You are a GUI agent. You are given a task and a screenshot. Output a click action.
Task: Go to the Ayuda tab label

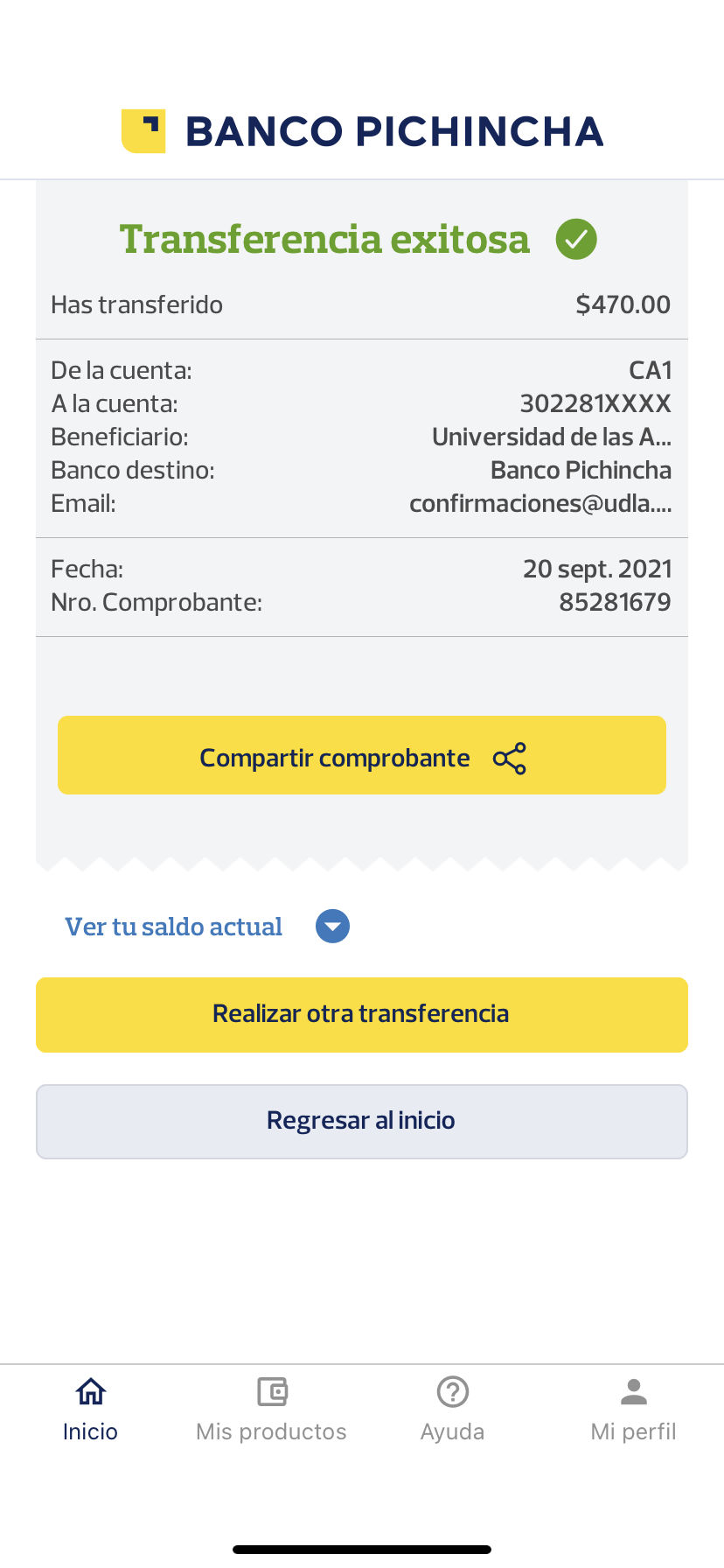pyautogui.click(x=452, y=1431)
